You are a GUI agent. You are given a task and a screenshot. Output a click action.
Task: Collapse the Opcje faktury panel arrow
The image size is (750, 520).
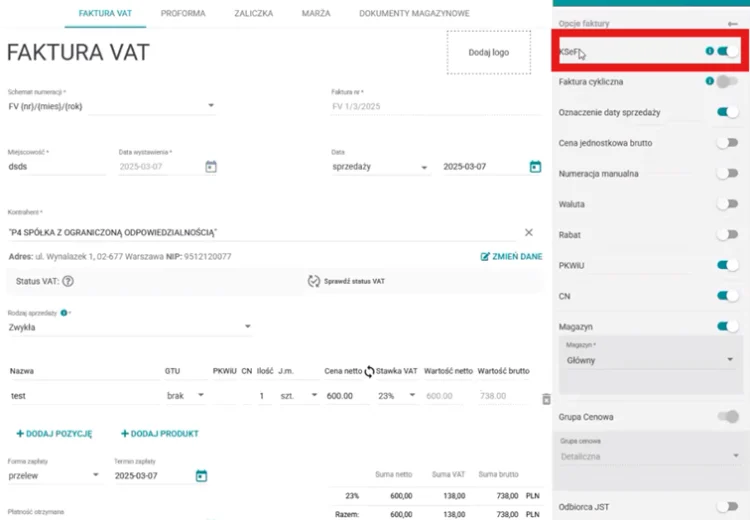[x=733, y=23]
